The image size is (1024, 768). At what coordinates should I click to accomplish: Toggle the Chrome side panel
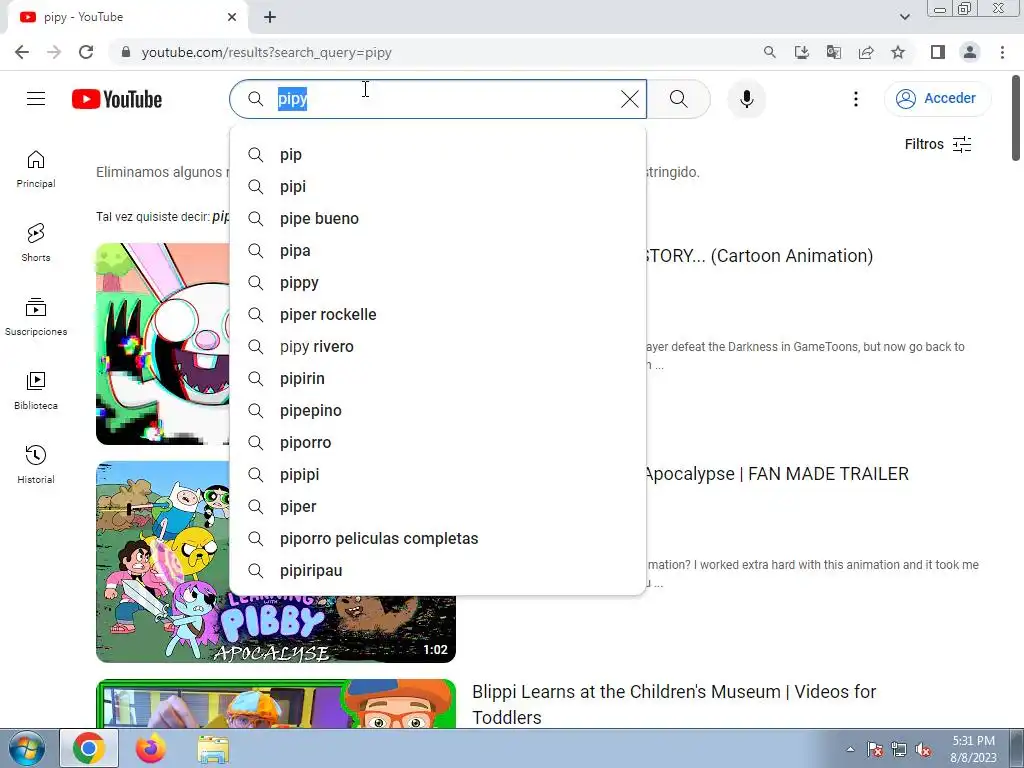click(938, 52)
